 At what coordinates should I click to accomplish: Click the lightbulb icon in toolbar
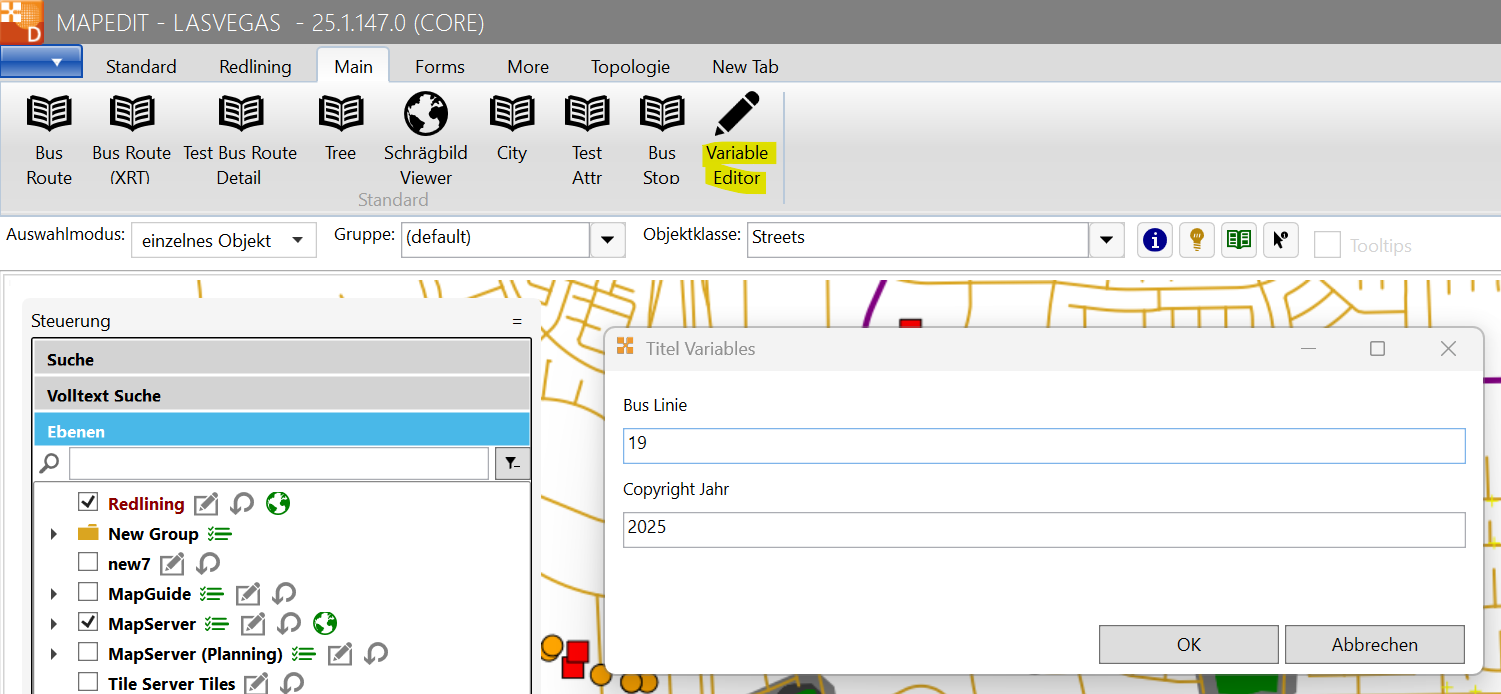click(1197, 240)
